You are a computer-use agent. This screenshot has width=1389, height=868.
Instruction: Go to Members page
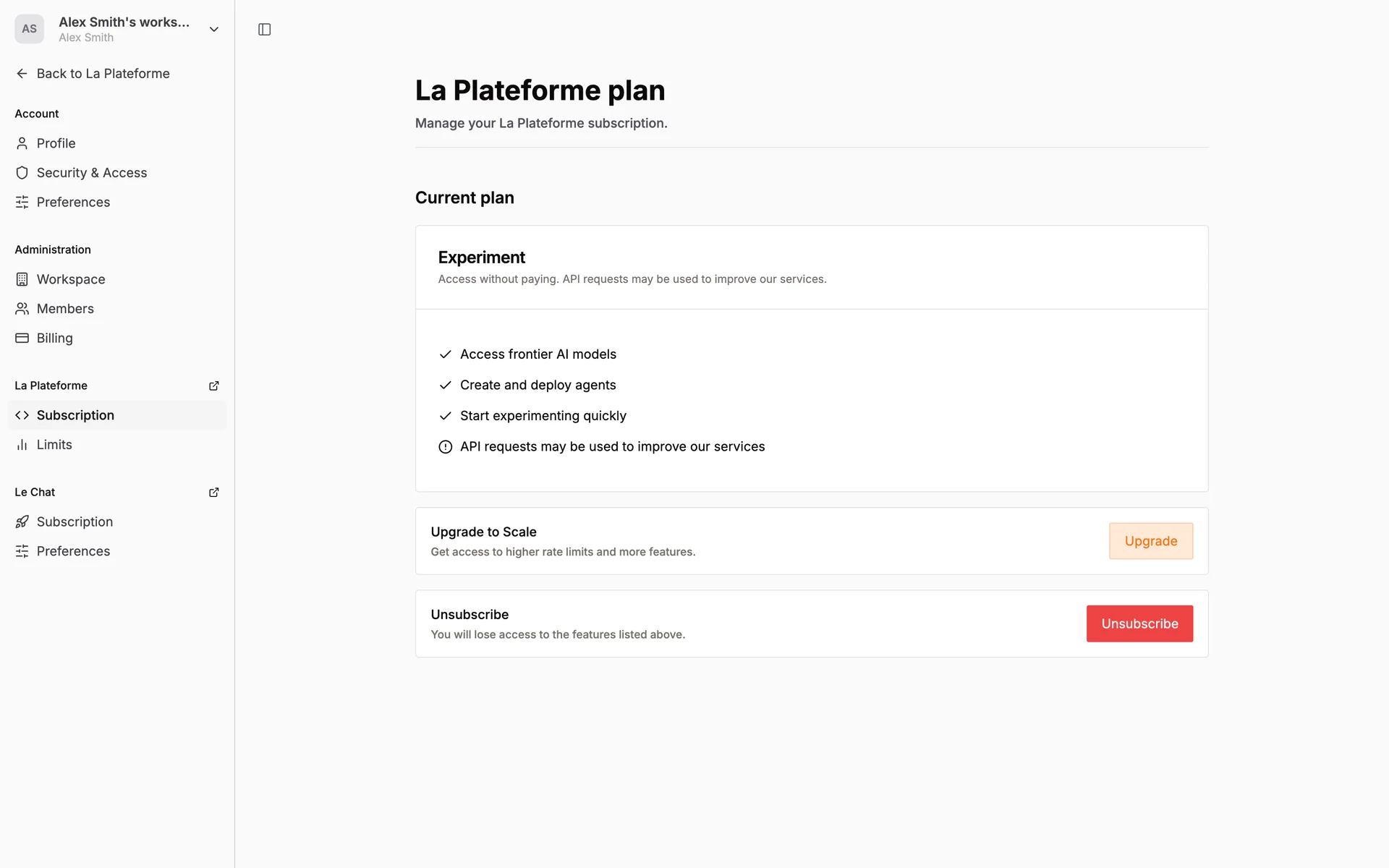point(65,309)
